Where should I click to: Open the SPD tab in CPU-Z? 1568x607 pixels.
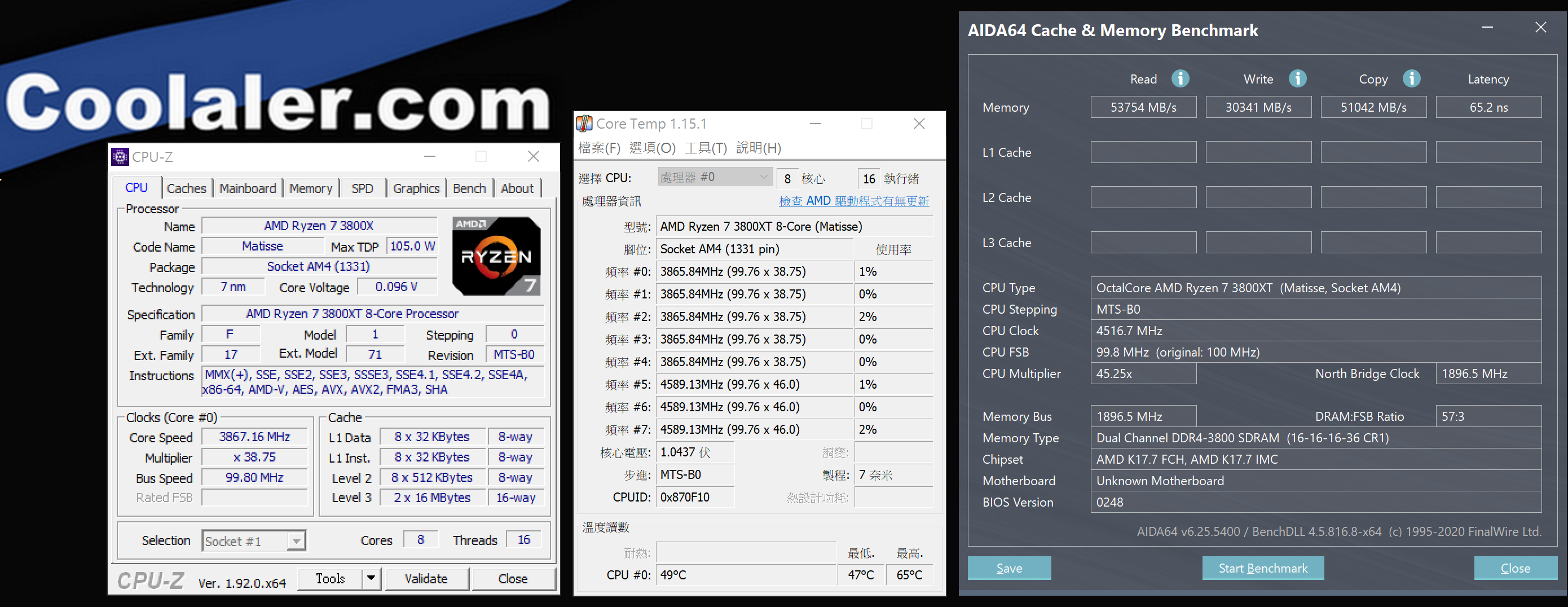[x=362, y=188]
